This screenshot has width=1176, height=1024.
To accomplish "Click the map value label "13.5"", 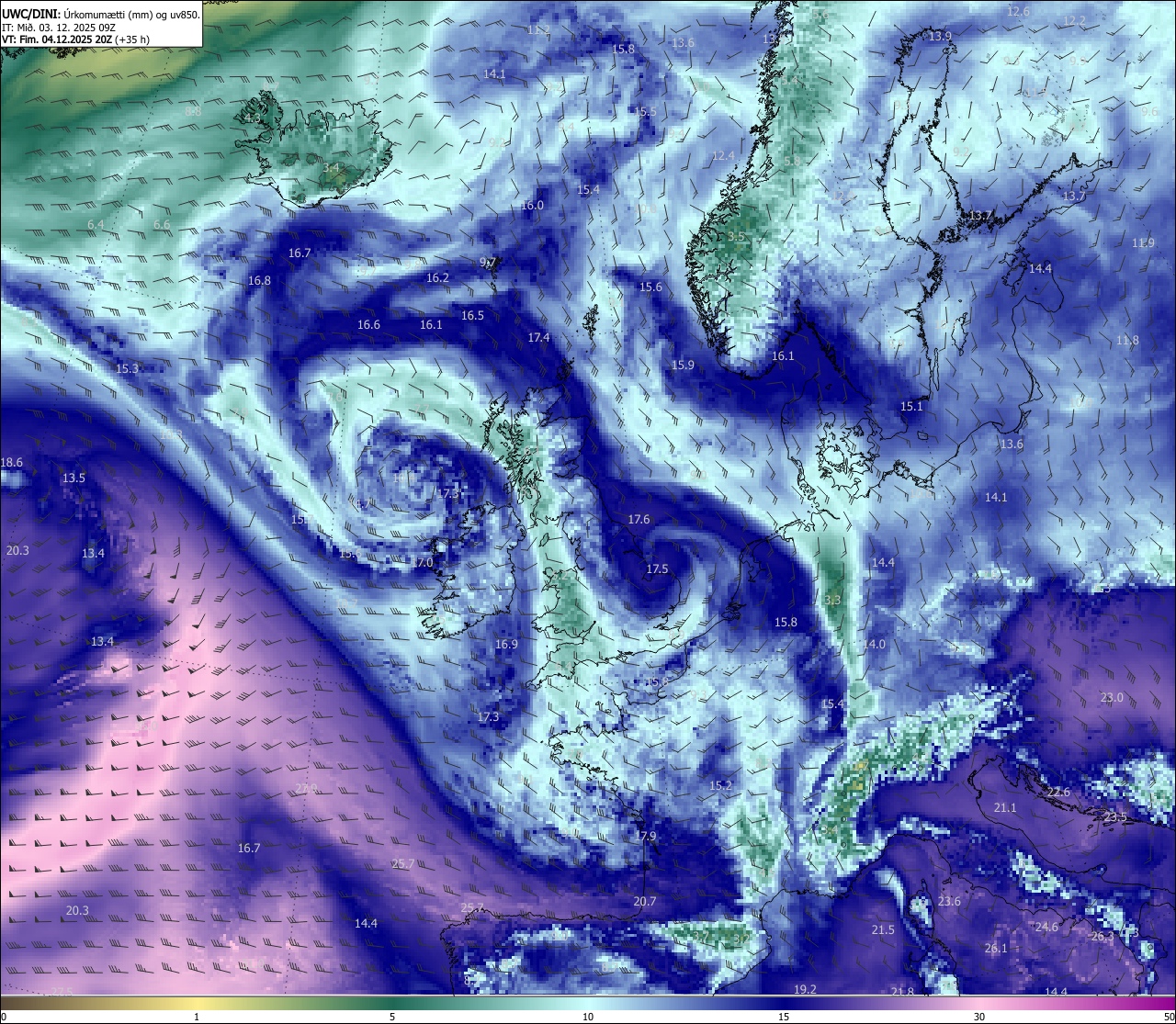I will pos(73,478).
